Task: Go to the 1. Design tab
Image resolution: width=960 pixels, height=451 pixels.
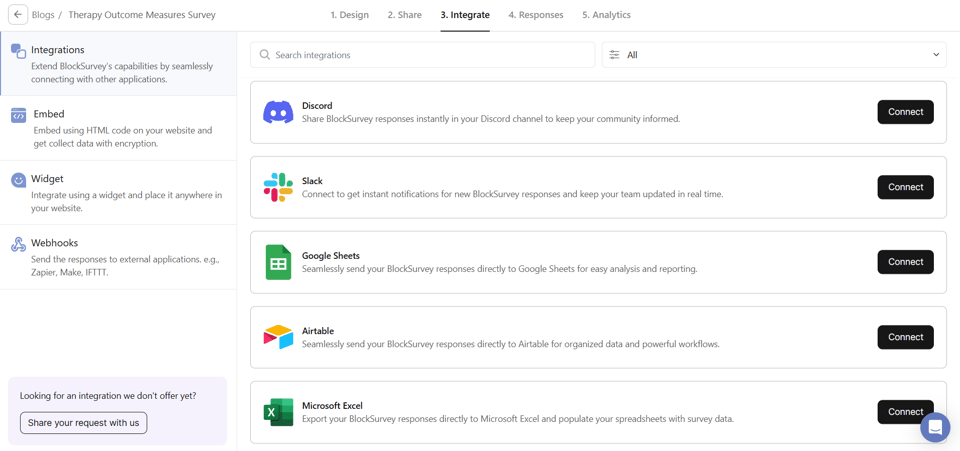Action: [x=350, y=15]
